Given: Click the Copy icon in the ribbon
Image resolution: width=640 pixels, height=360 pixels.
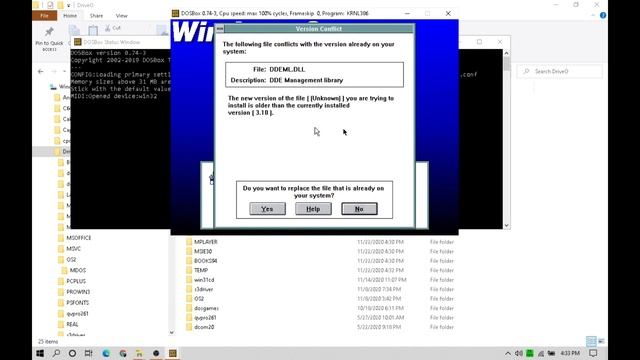Looking at the screenshot, I should [x=74, y=31].
